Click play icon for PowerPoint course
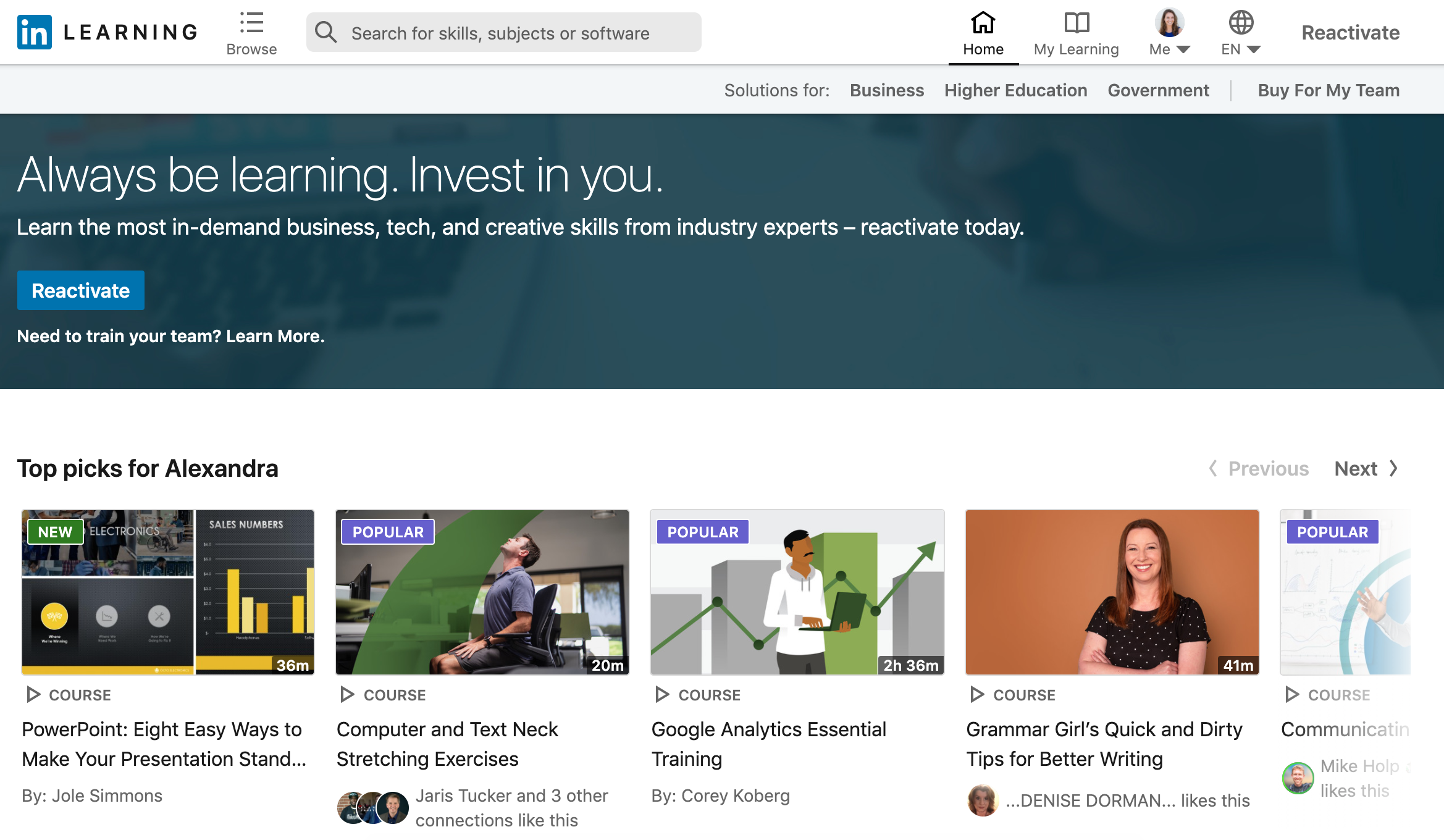The height and width of the screenshot is (840, 1444). click(34, 695)
